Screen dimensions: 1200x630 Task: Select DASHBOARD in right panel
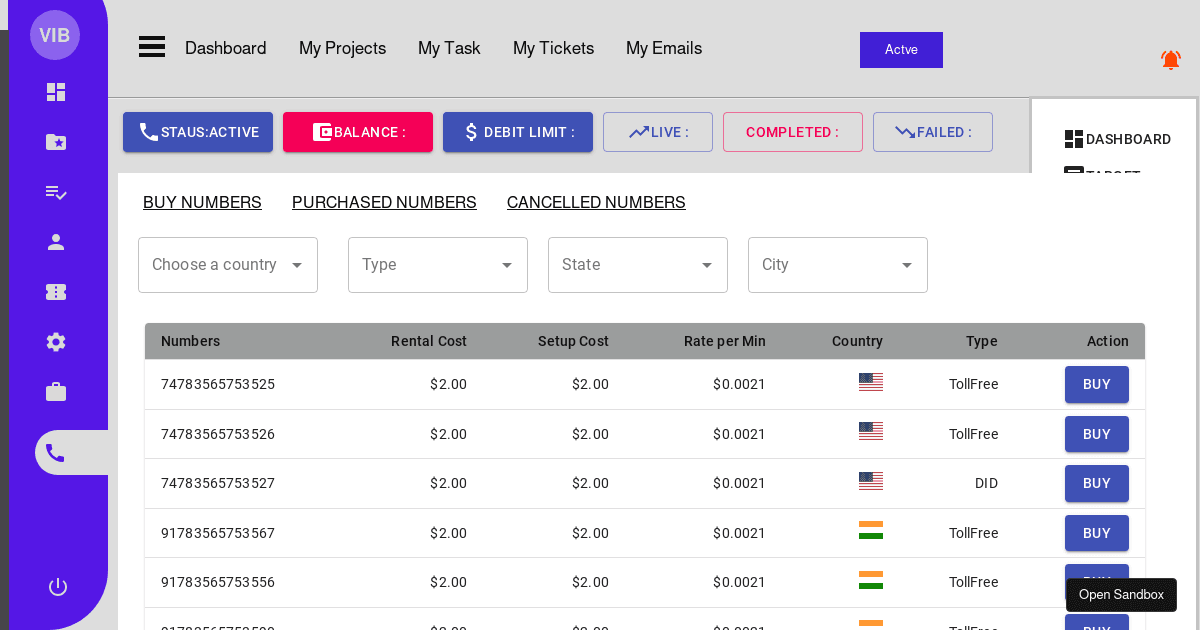(1117, 139)
